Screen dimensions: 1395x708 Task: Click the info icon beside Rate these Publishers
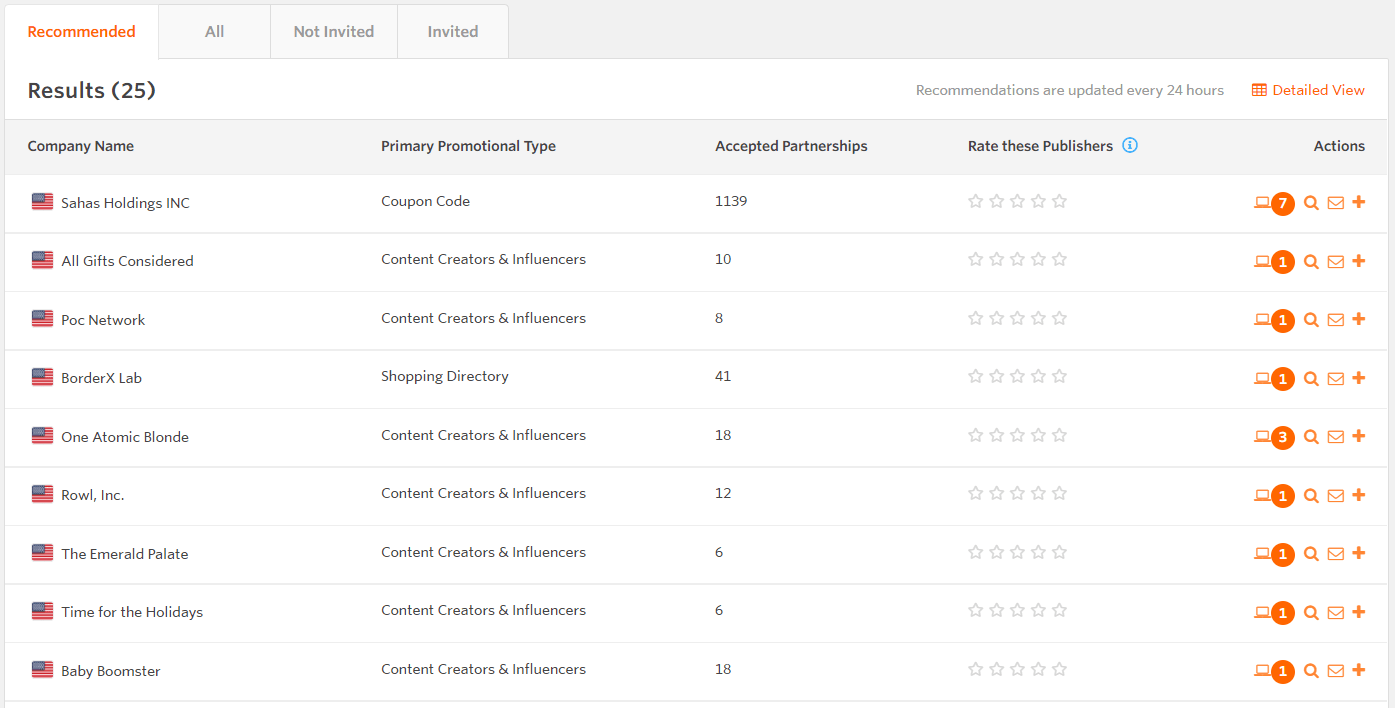coord(1130,146)
